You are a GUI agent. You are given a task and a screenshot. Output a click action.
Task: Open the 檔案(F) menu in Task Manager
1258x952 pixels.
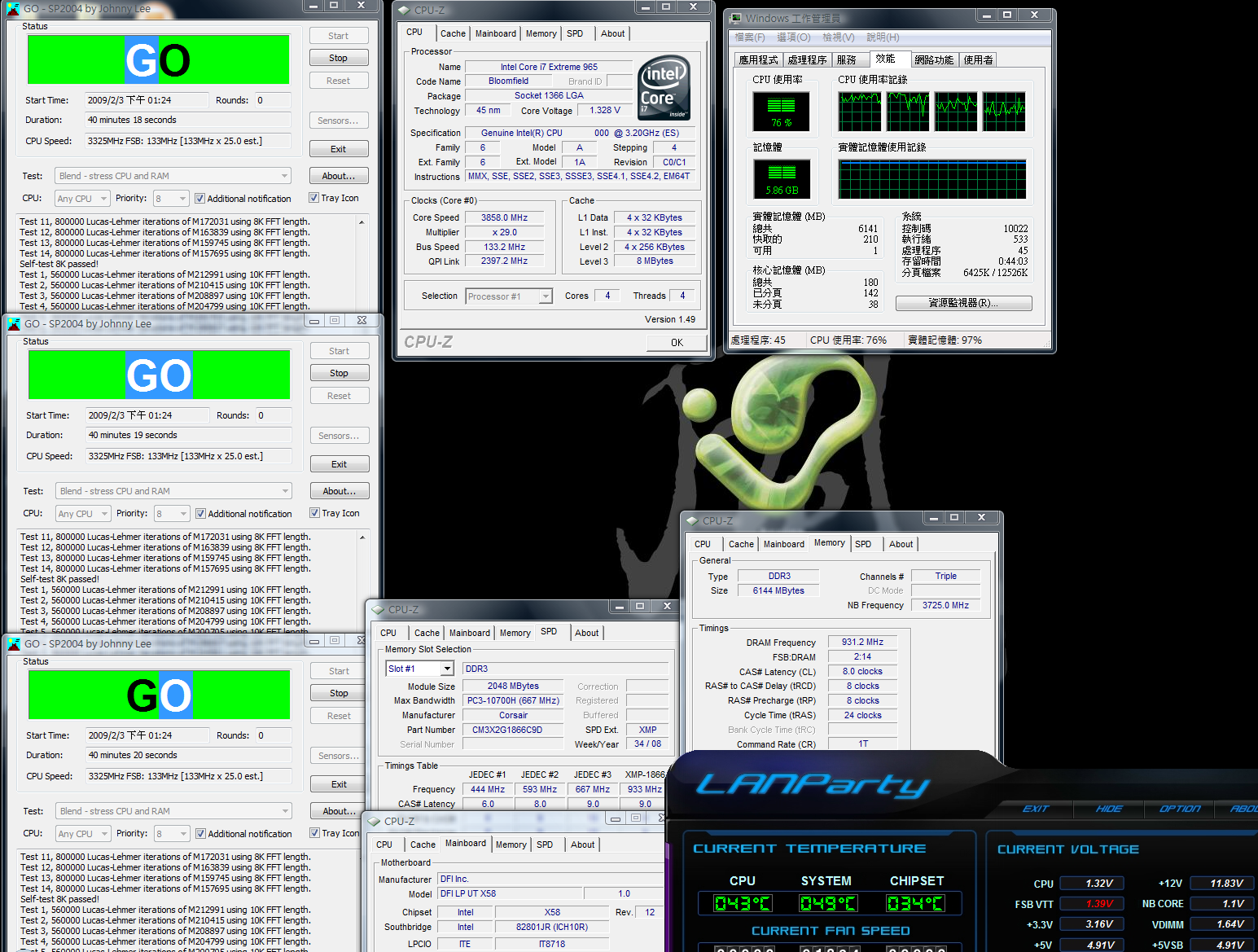click(749, 37)
